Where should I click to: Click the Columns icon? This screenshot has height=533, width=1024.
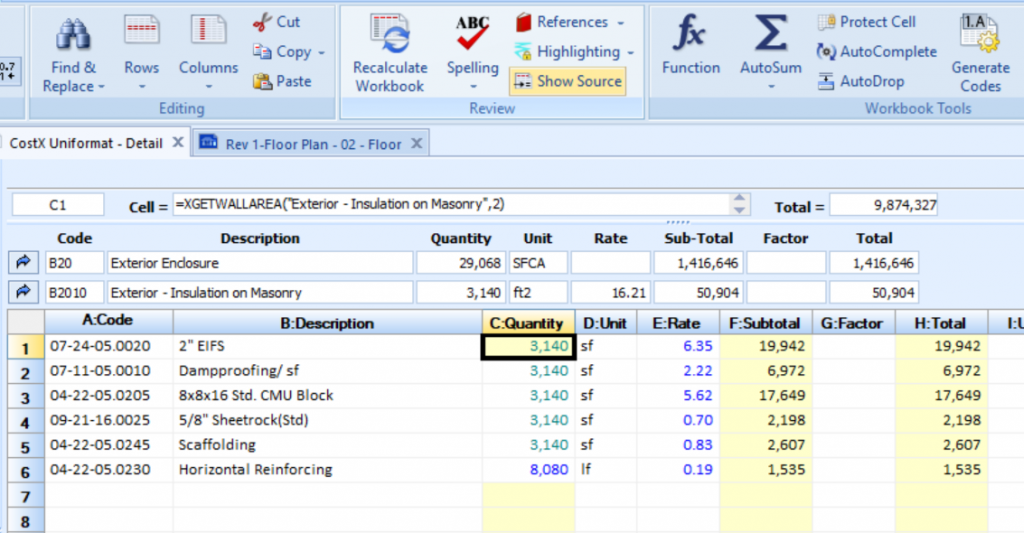tap(208, 30)
